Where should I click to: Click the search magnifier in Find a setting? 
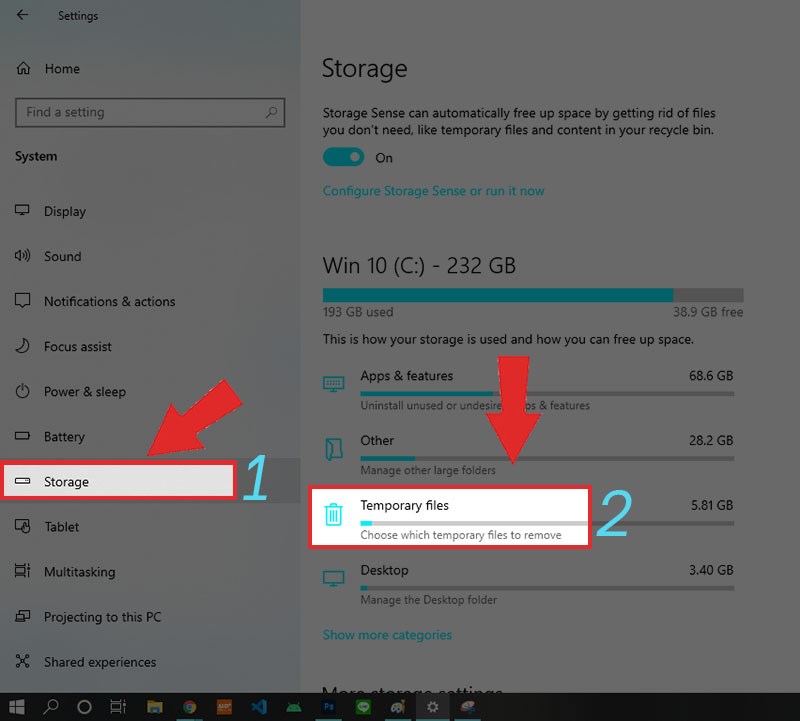pos(271,112)
